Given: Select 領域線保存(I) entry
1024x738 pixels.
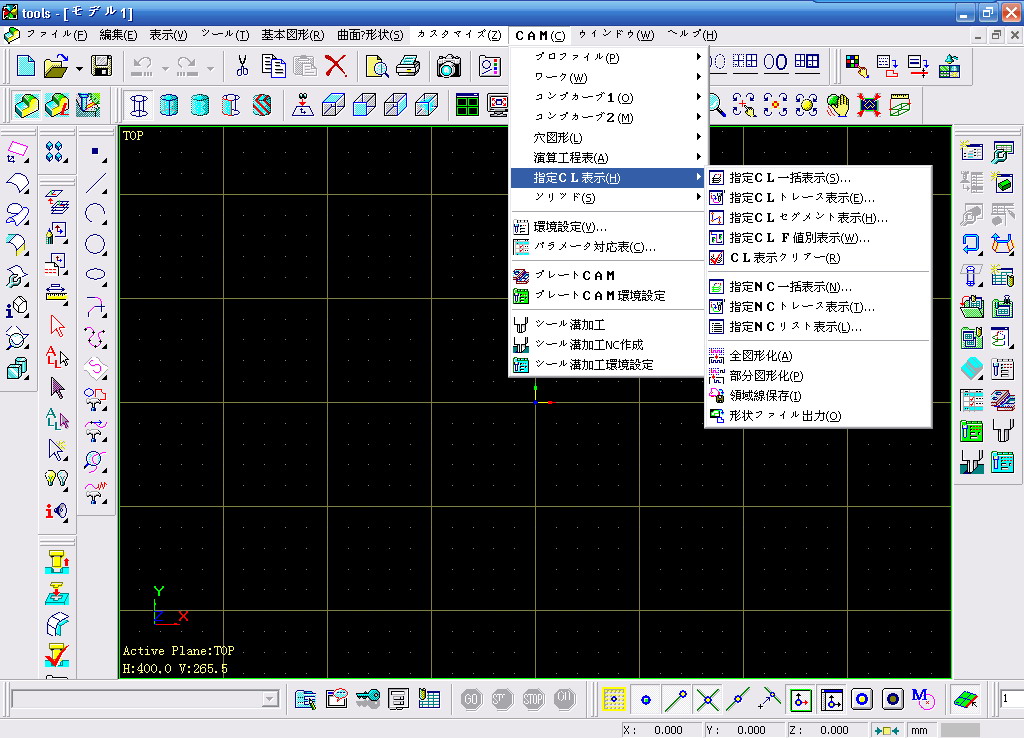Looking at the screenshot, I should 818,396.
